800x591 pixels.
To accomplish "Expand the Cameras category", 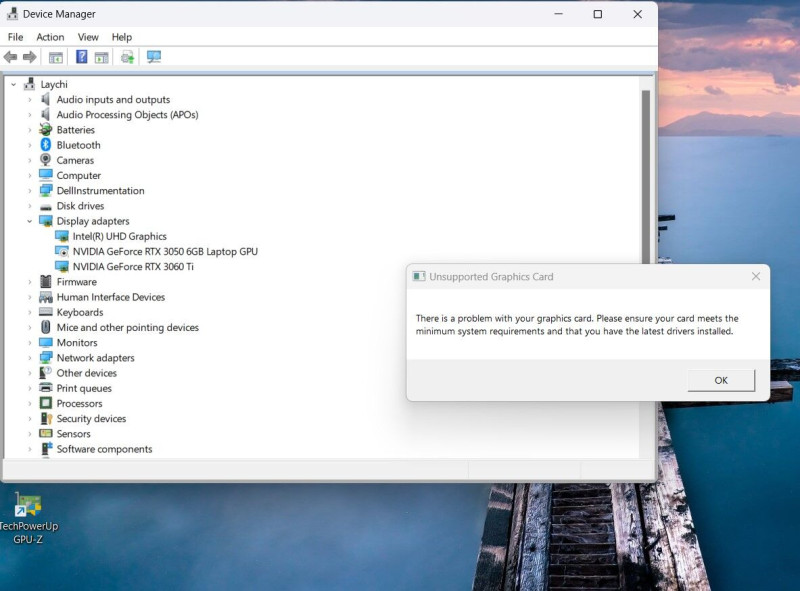I will 30,160.
